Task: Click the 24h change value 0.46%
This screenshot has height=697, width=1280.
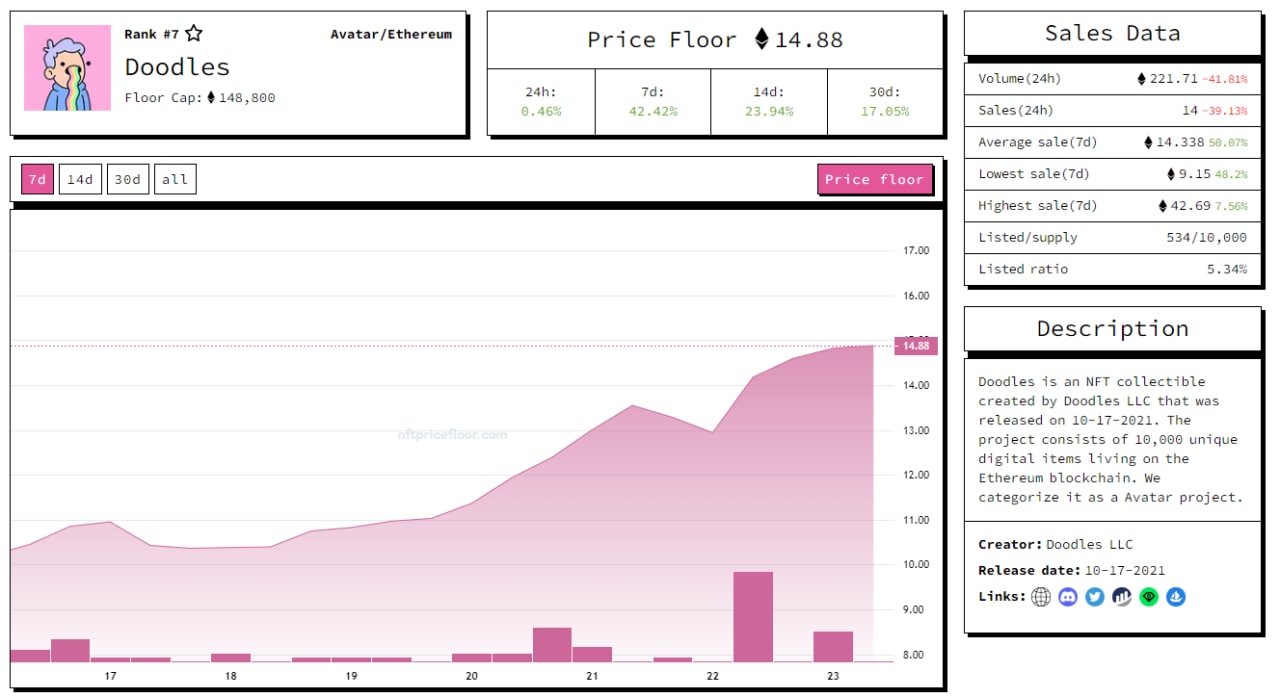Action: [x=541, y=112]
